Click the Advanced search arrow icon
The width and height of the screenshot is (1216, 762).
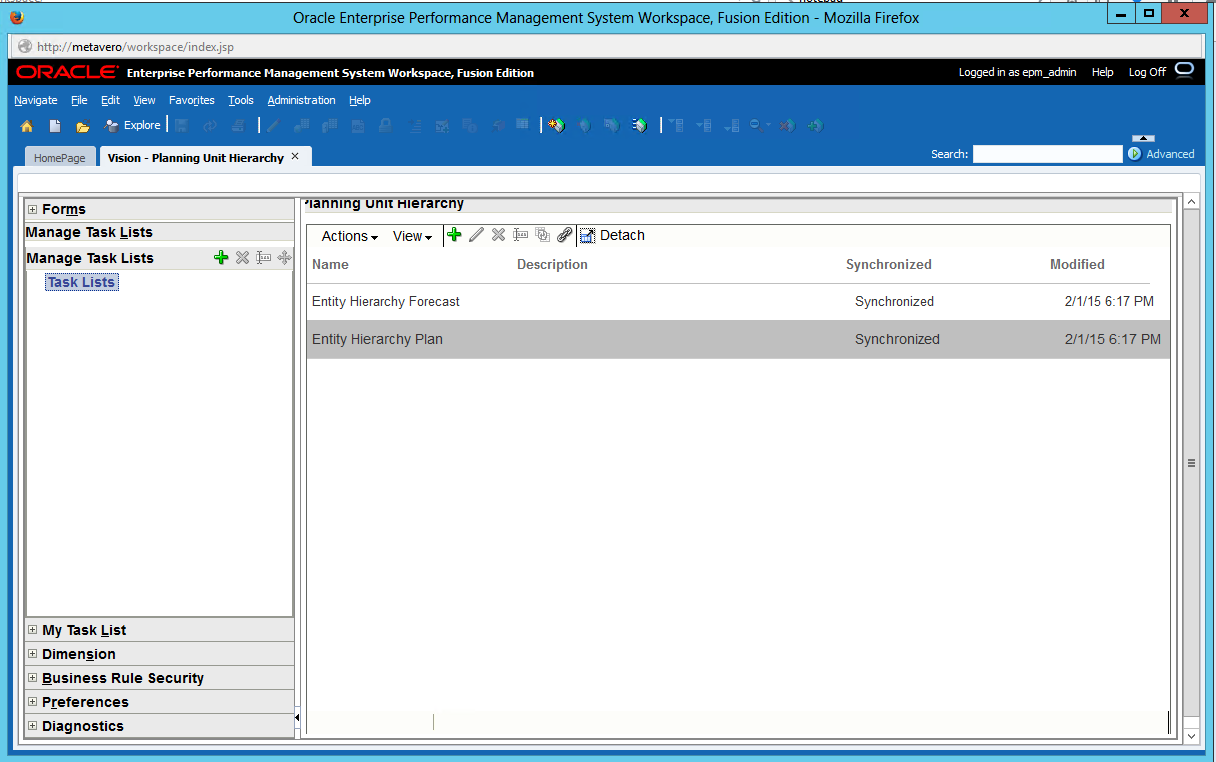click(1134, 154)
